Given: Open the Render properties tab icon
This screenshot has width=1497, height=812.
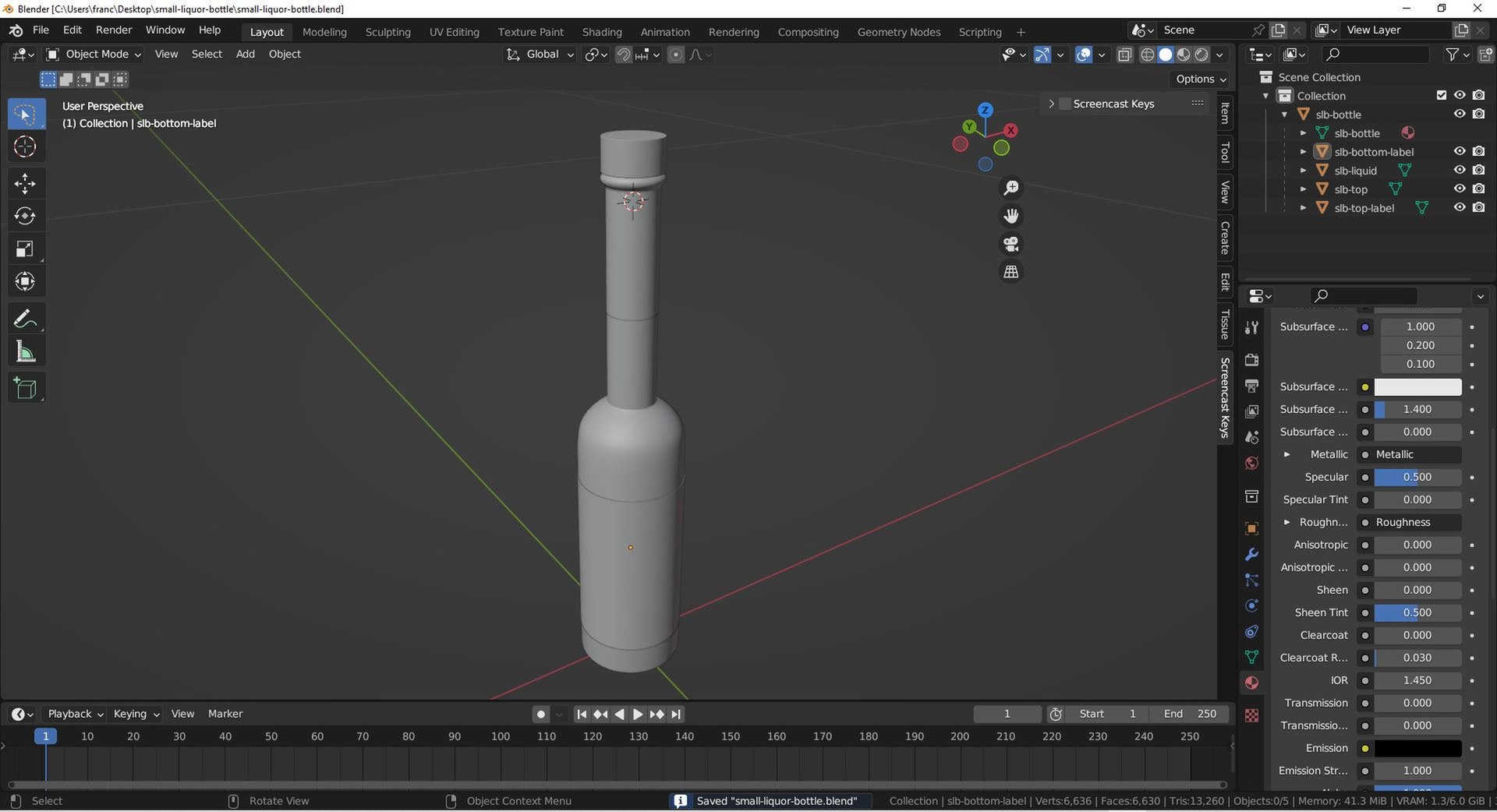Looking at the screenshot, I should point(1251,360).
